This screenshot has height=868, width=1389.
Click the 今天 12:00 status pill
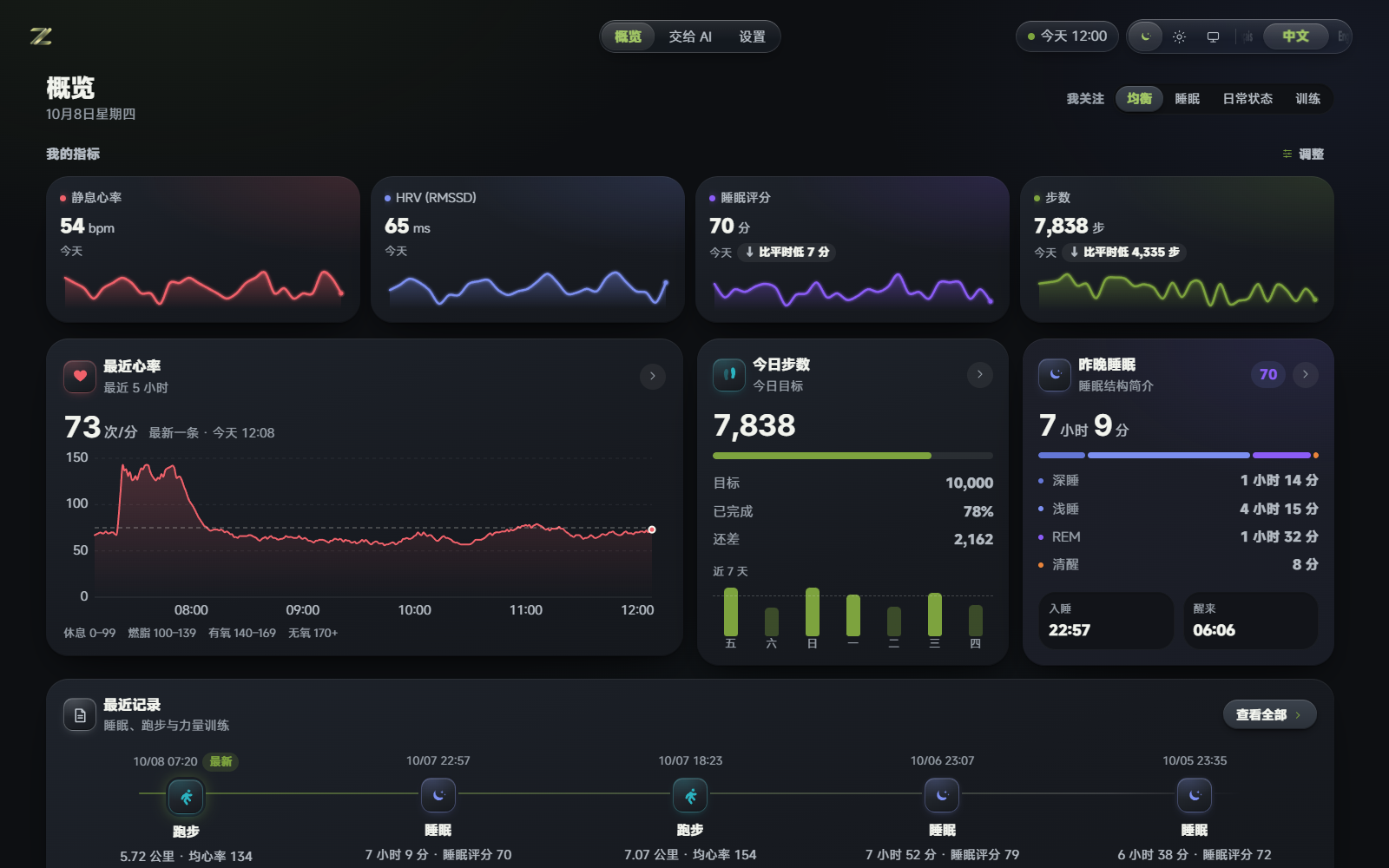pyautogui.click(x=1067, y=36)
